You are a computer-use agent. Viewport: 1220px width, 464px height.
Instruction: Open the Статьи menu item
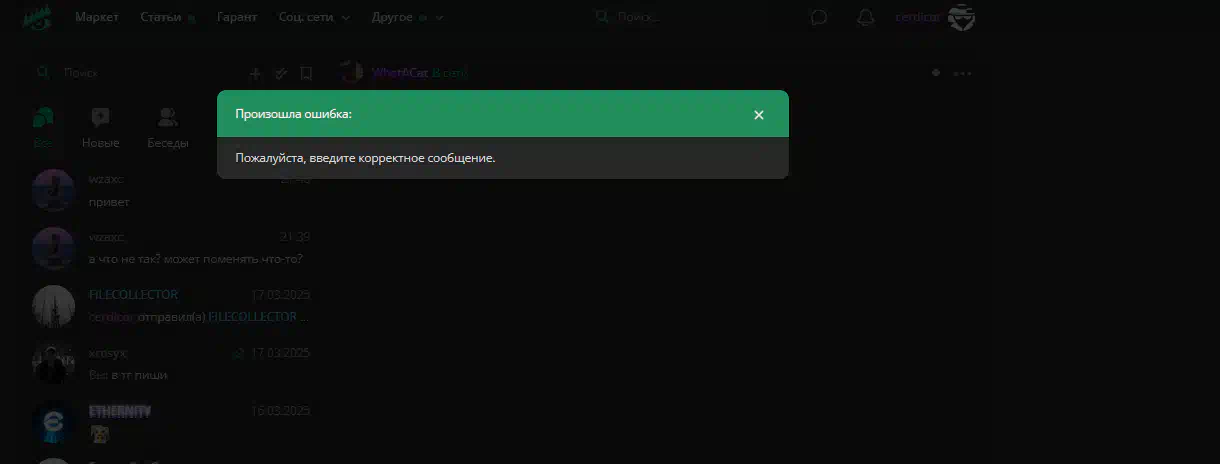pos(161,17)
